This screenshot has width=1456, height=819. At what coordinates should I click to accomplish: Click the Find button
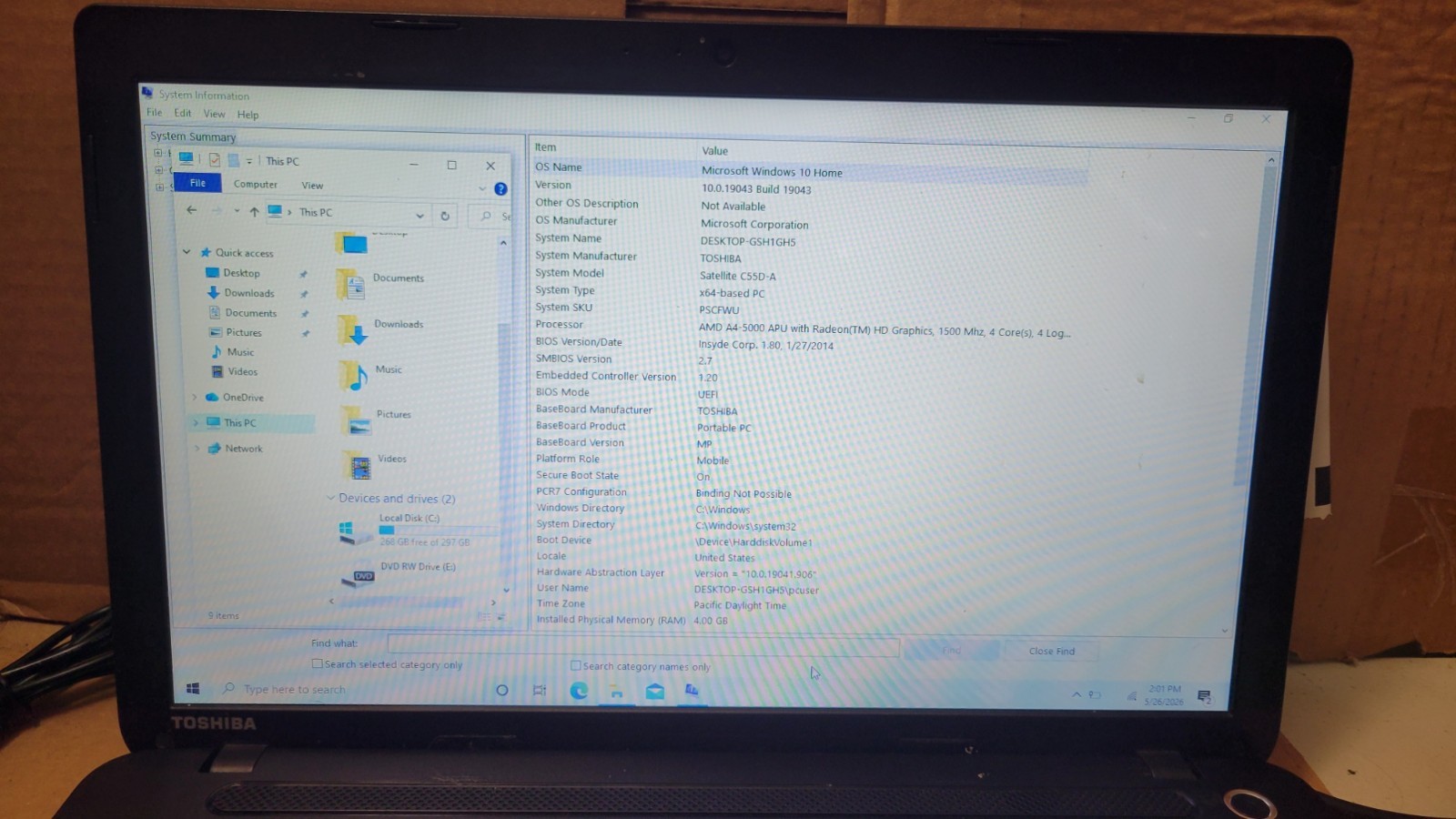[x=951, y=650]
